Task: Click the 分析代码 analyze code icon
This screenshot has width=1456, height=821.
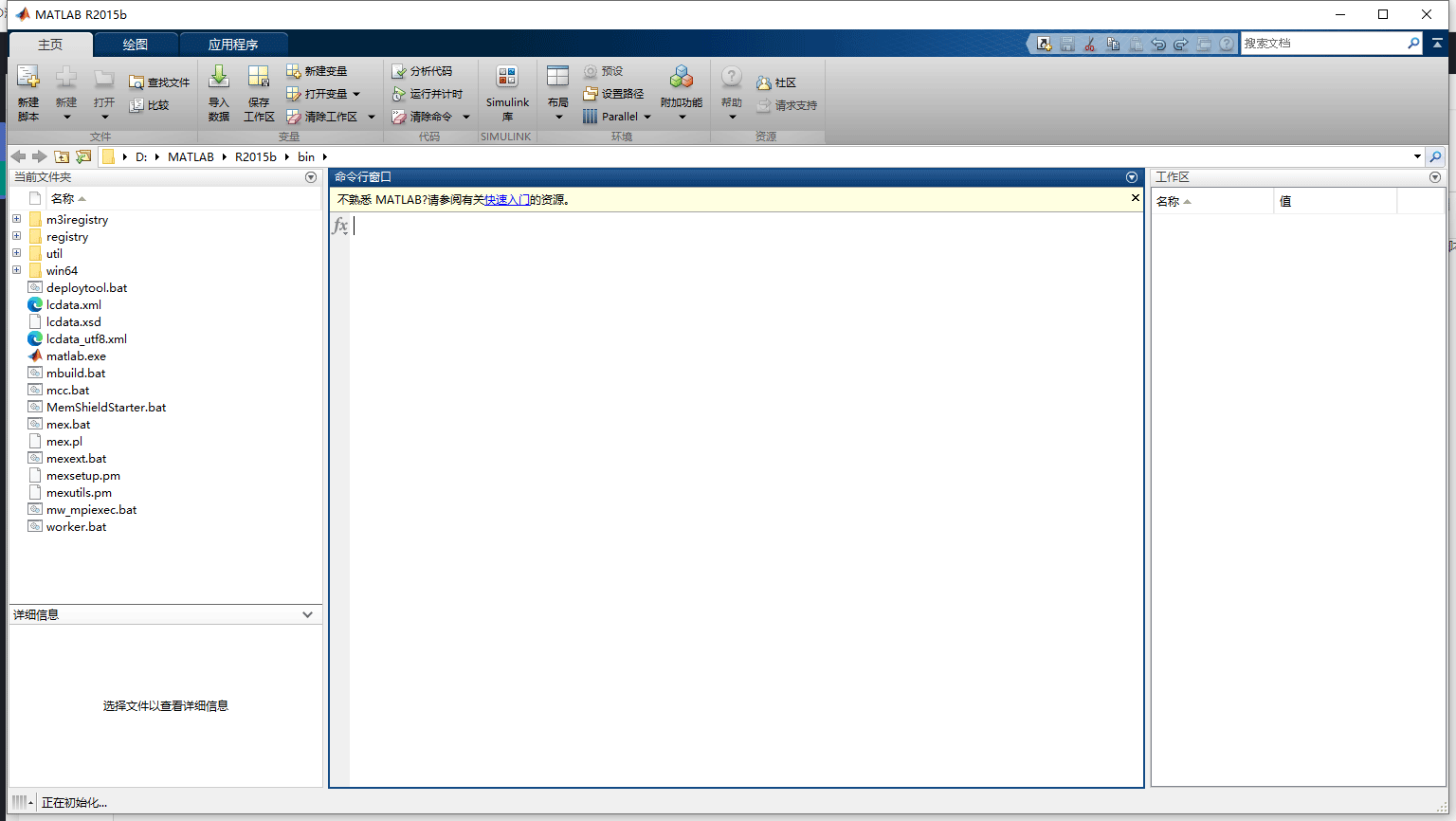Action: pyautogui.click(x=399, y=71)
